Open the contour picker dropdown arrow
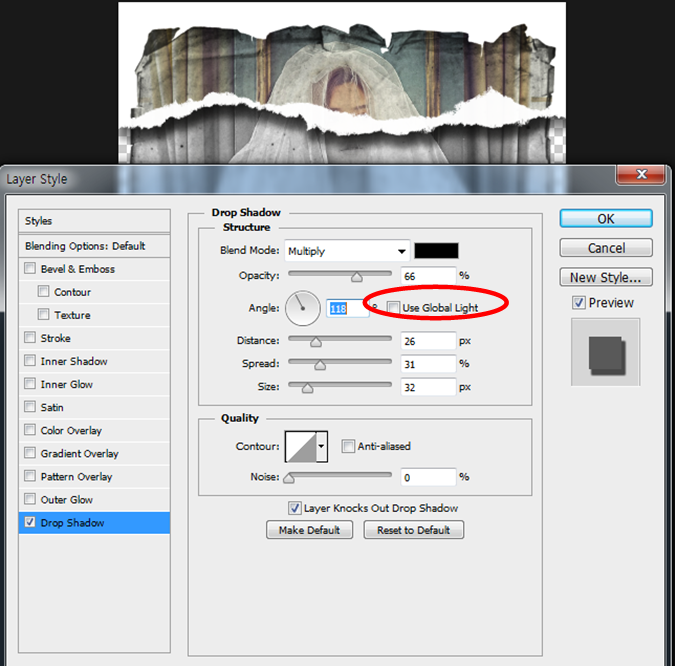675x667 pixels. pos(322,447)
